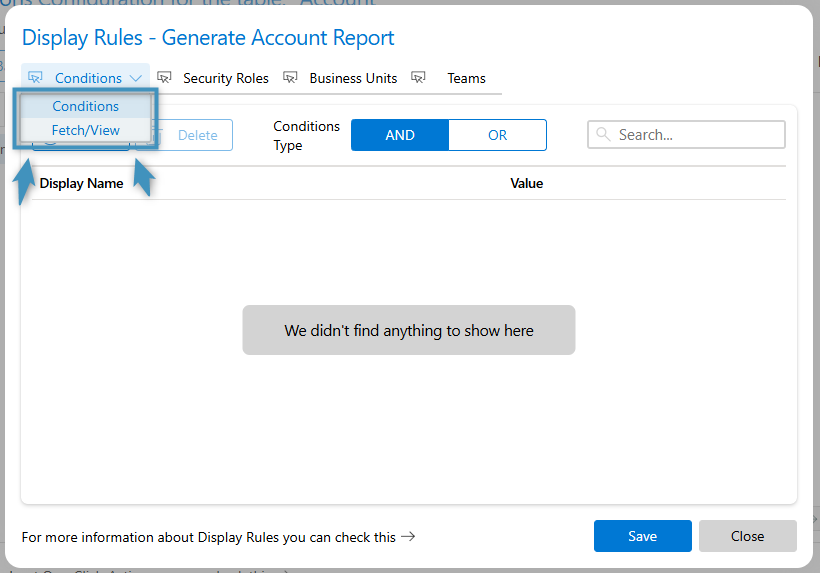Click the Business Units tab icon

(290, 78)
